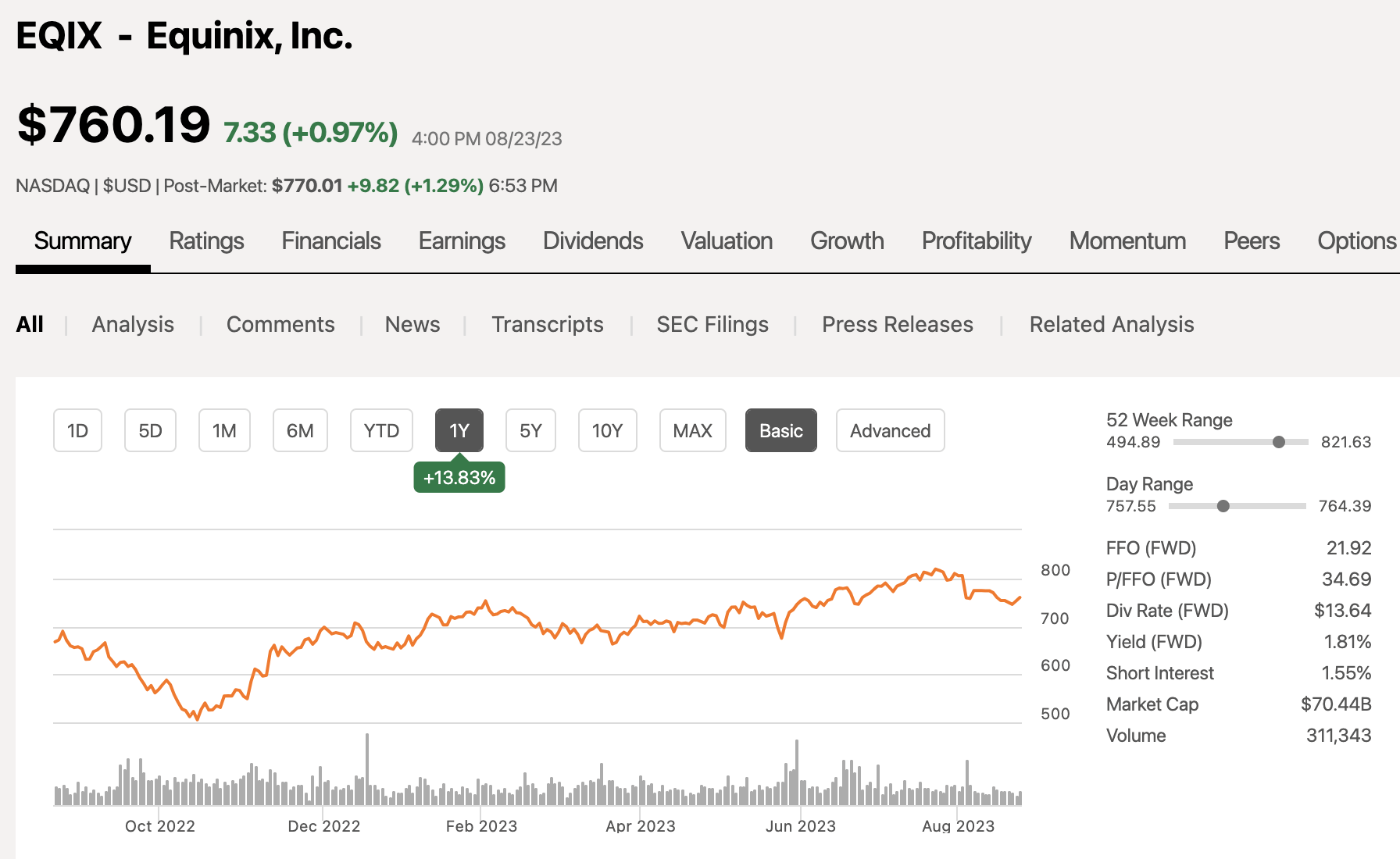Screen dimensions: 1400x859
Task: Open the Momentum tab
Action: (x=1127, y=241)
